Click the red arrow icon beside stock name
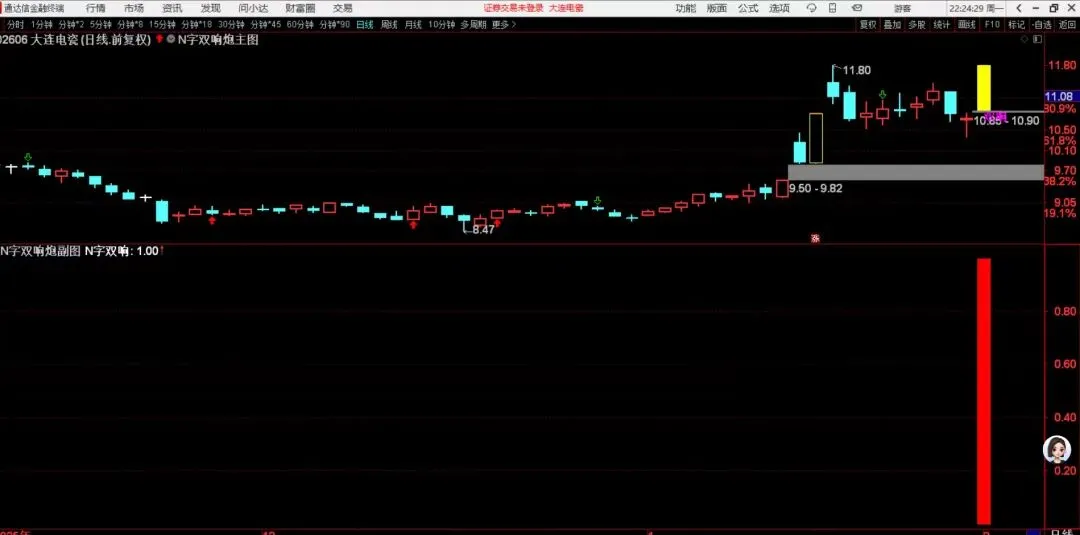 tap(160, 39)
